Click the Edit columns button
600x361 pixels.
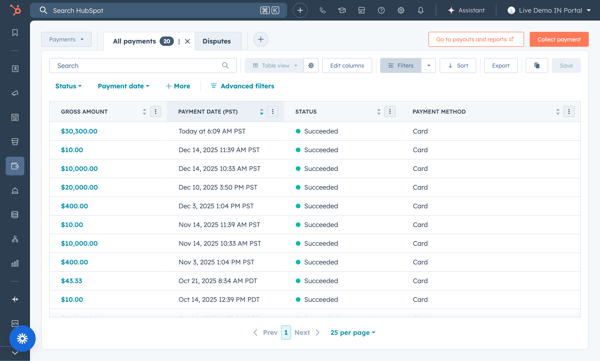tap(347, 65)
